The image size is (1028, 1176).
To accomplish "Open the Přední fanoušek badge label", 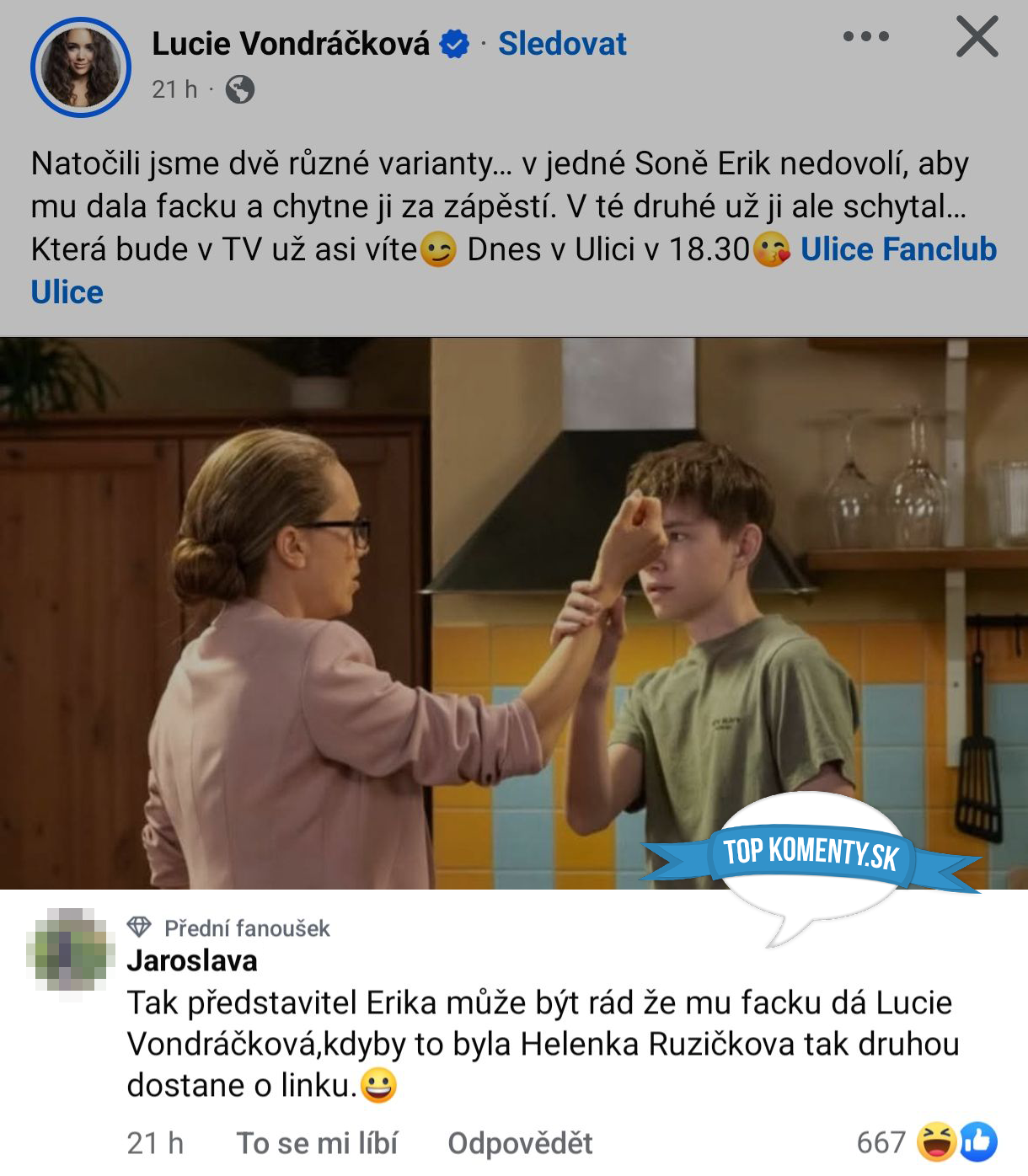I will [247, 928].
